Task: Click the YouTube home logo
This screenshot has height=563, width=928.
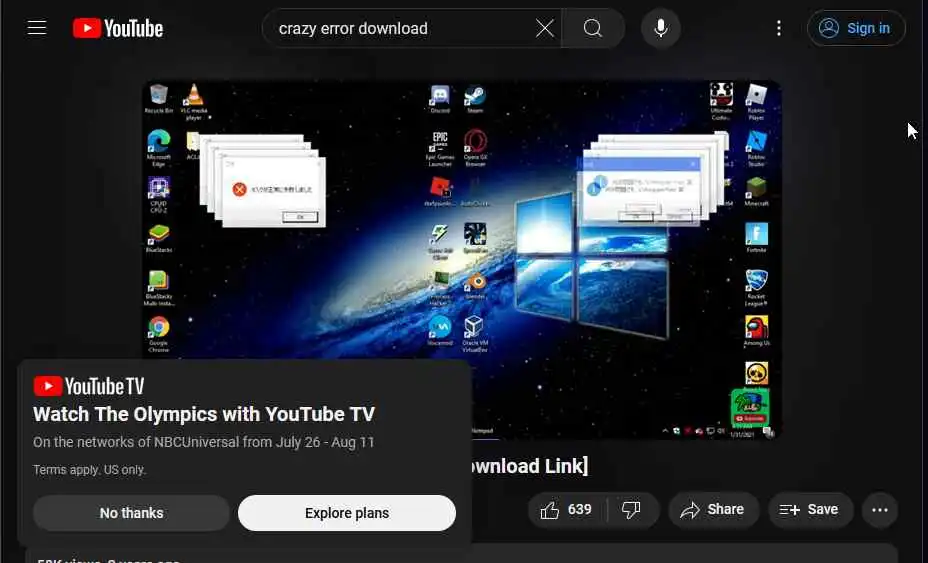Action: pos(118,28)
